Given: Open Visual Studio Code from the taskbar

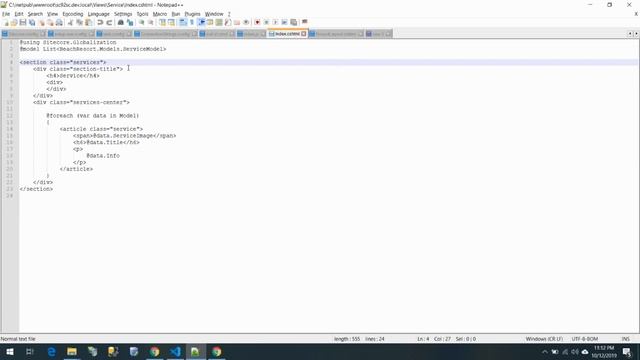Looking at the screenshot, I should [x=175, y=352].
